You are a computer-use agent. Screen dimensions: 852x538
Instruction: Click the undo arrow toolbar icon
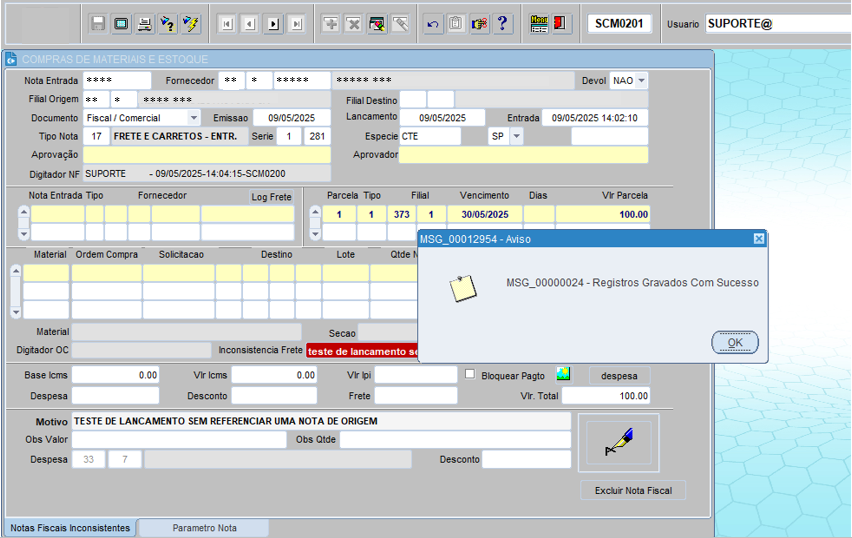click(x=433, y=23)
